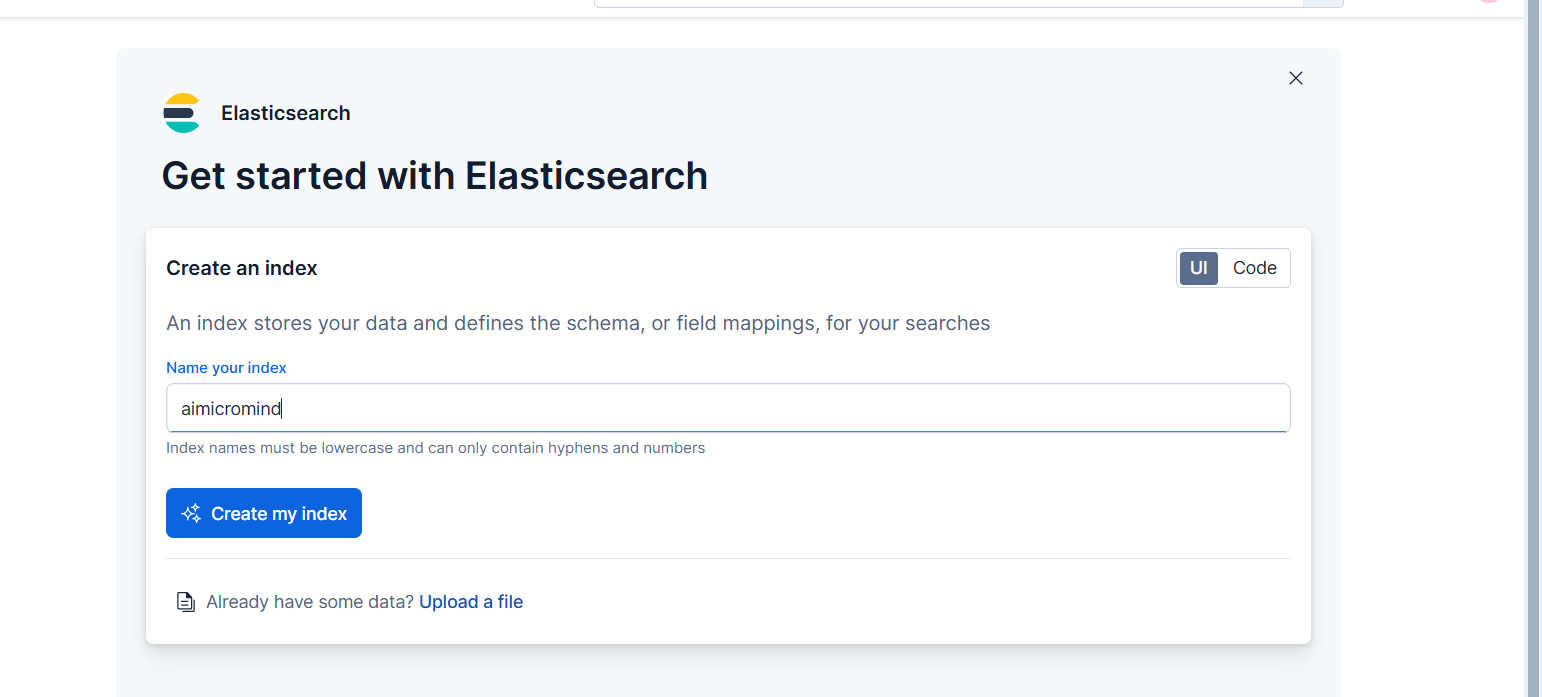
Task: Click the index schema description text
Action: 578,323
